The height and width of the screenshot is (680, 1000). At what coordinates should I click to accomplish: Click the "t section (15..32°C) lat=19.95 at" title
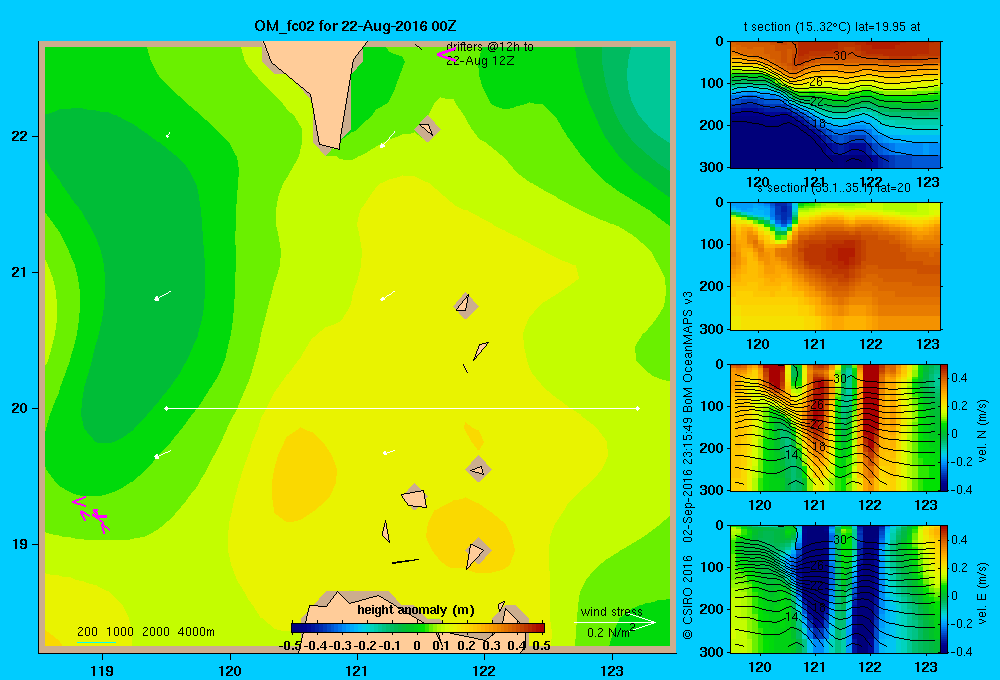[x=832, y=27]
